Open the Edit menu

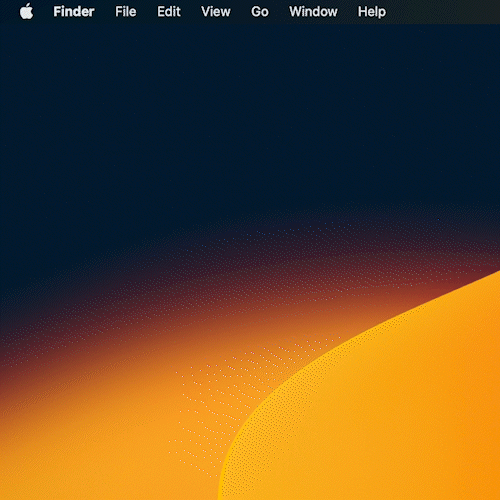169,12
